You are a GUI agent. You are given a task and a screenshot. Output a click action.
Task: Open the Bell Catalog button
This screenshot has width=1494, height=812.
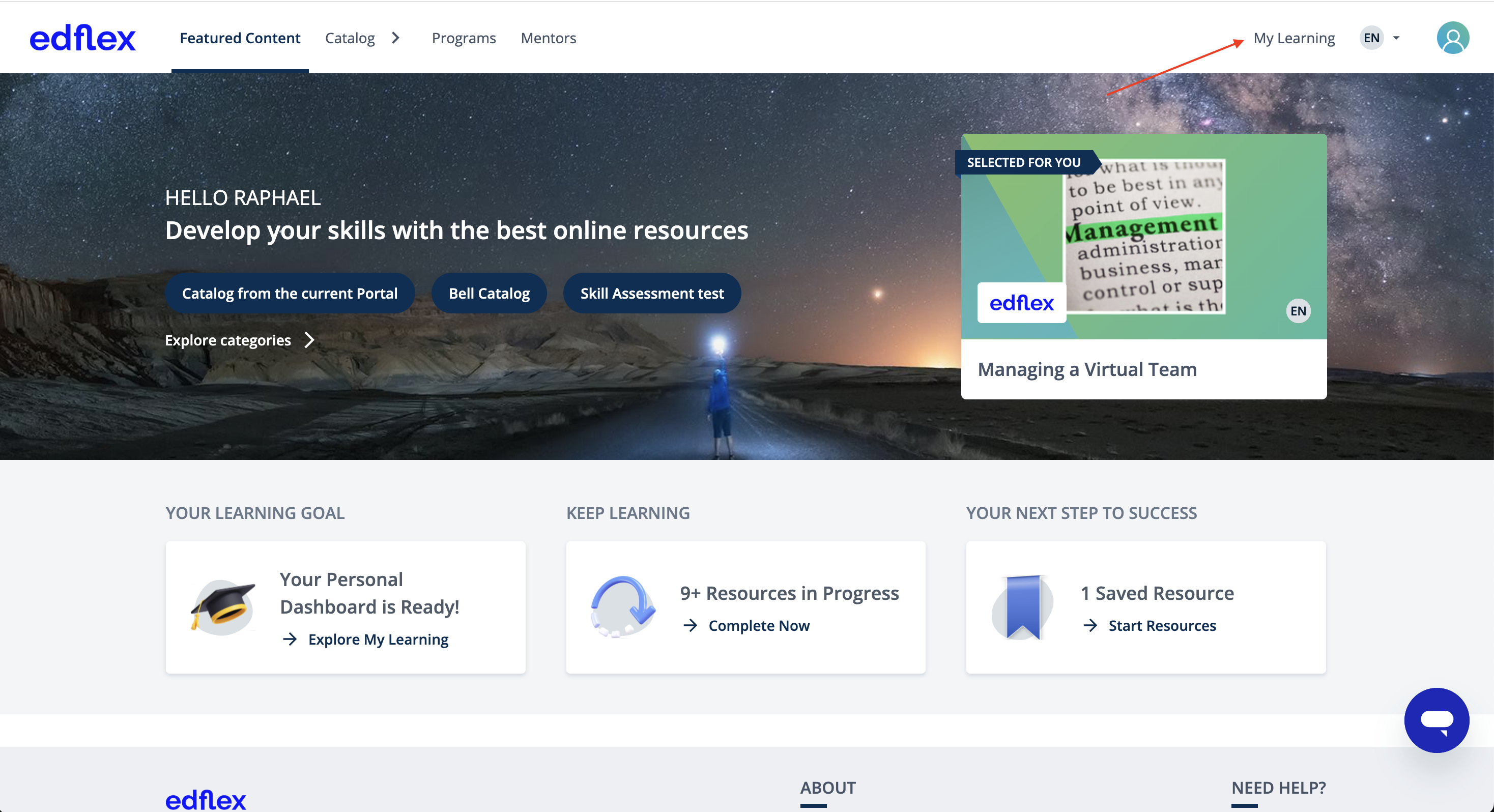pos(489,293)
